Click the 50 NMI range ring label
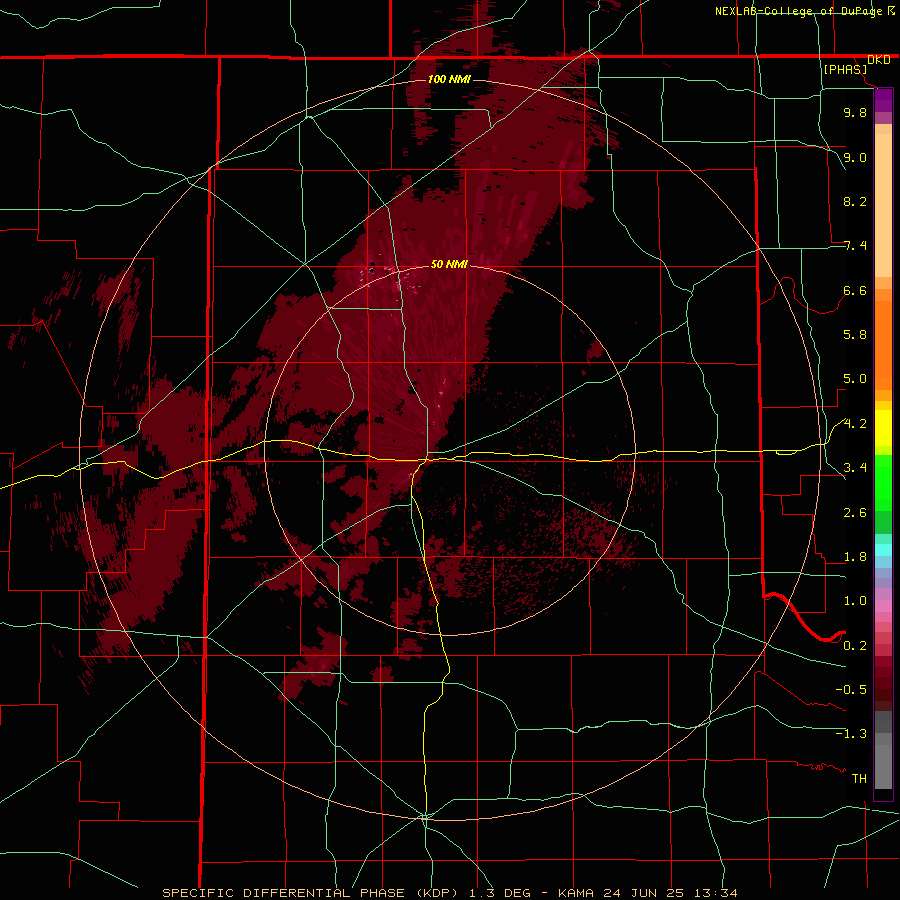This screenshot has width=900, height=900. pos(449,264)
